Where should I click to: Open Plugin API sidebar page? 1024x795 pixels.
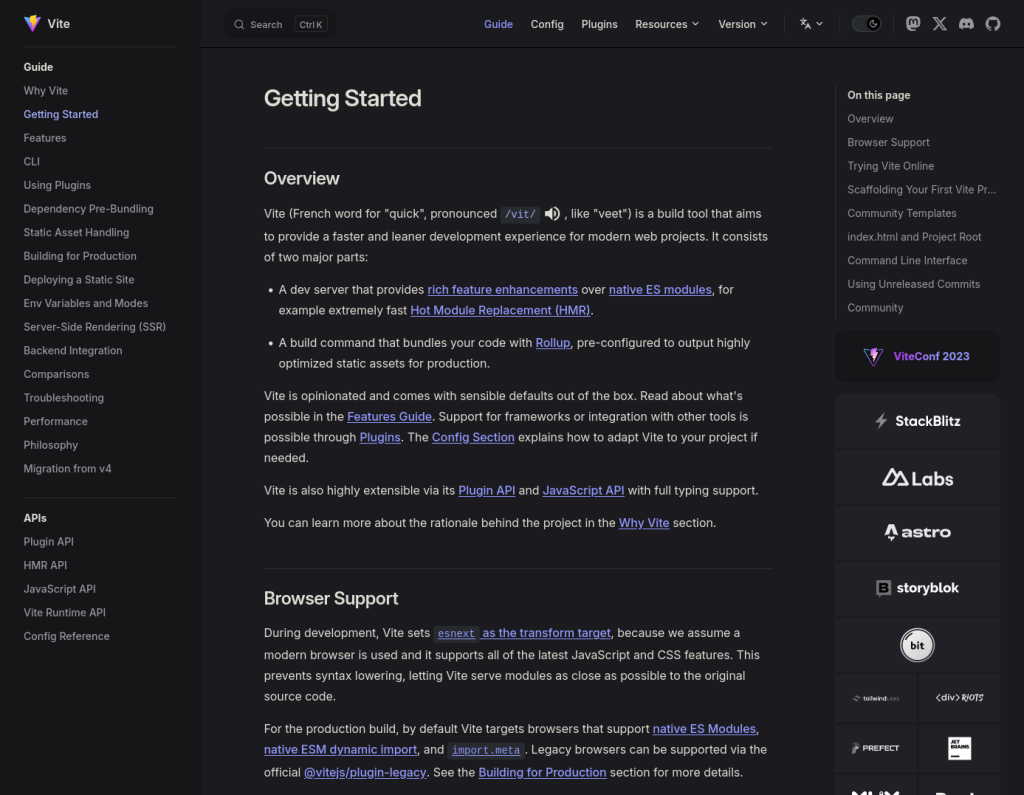48,542
